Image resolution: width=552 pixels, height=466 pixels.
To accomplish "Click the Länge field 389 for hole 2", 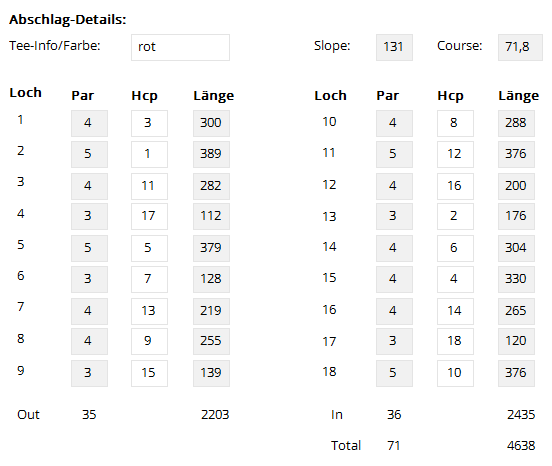I will point(211,155).
